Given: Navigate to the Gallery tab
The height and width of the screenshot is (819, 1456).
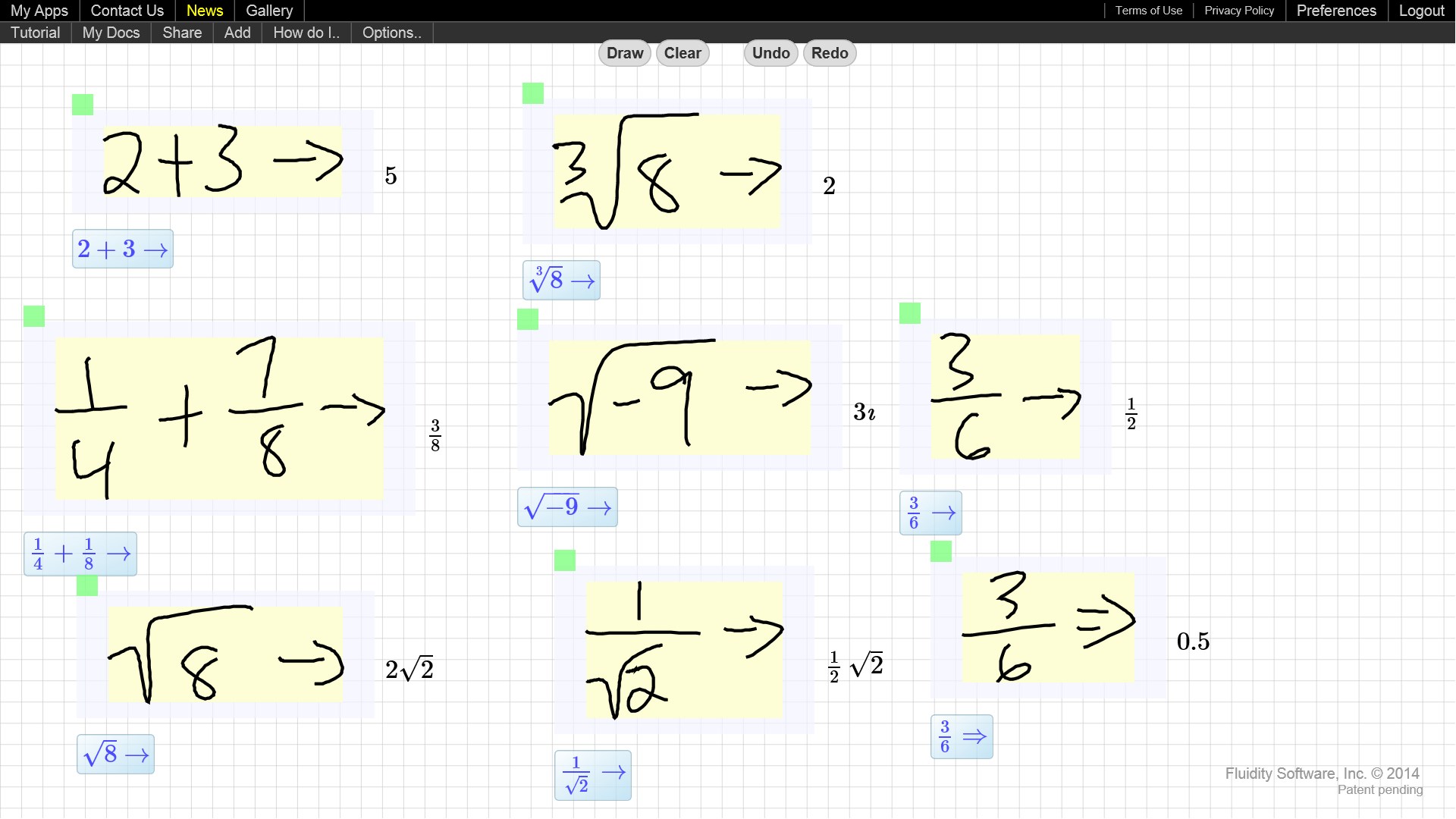Looking at the screenshot, I should (x=269, y=11).
